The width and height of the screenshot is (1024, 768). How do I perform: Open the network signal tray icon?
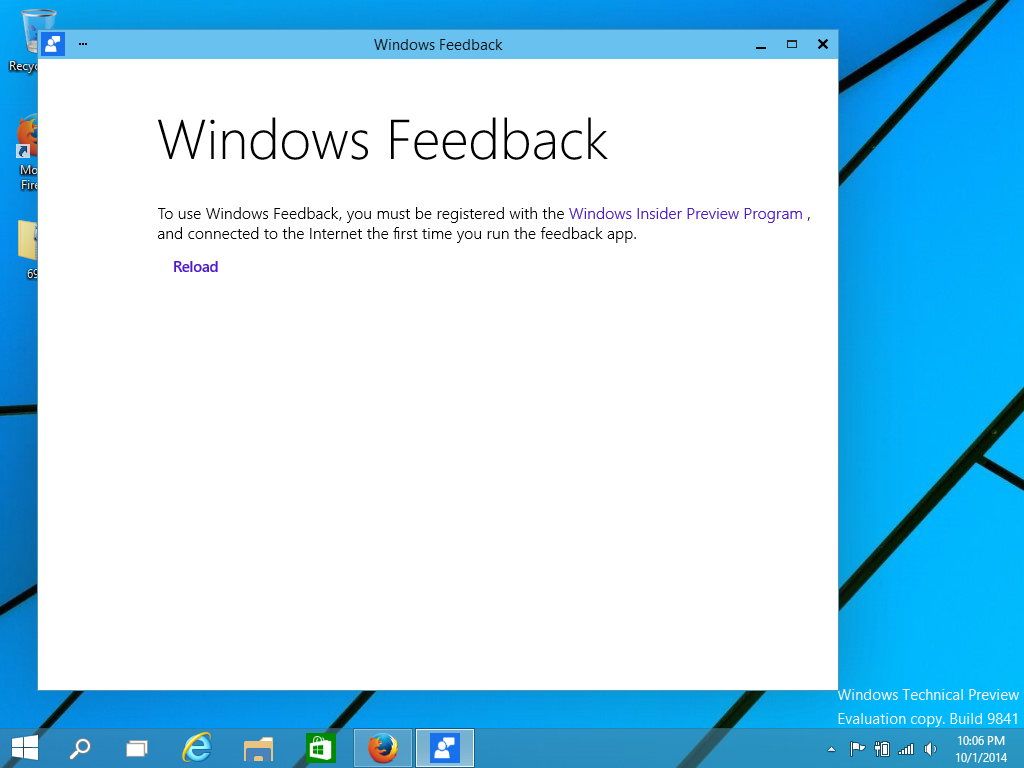click(906, 749)
